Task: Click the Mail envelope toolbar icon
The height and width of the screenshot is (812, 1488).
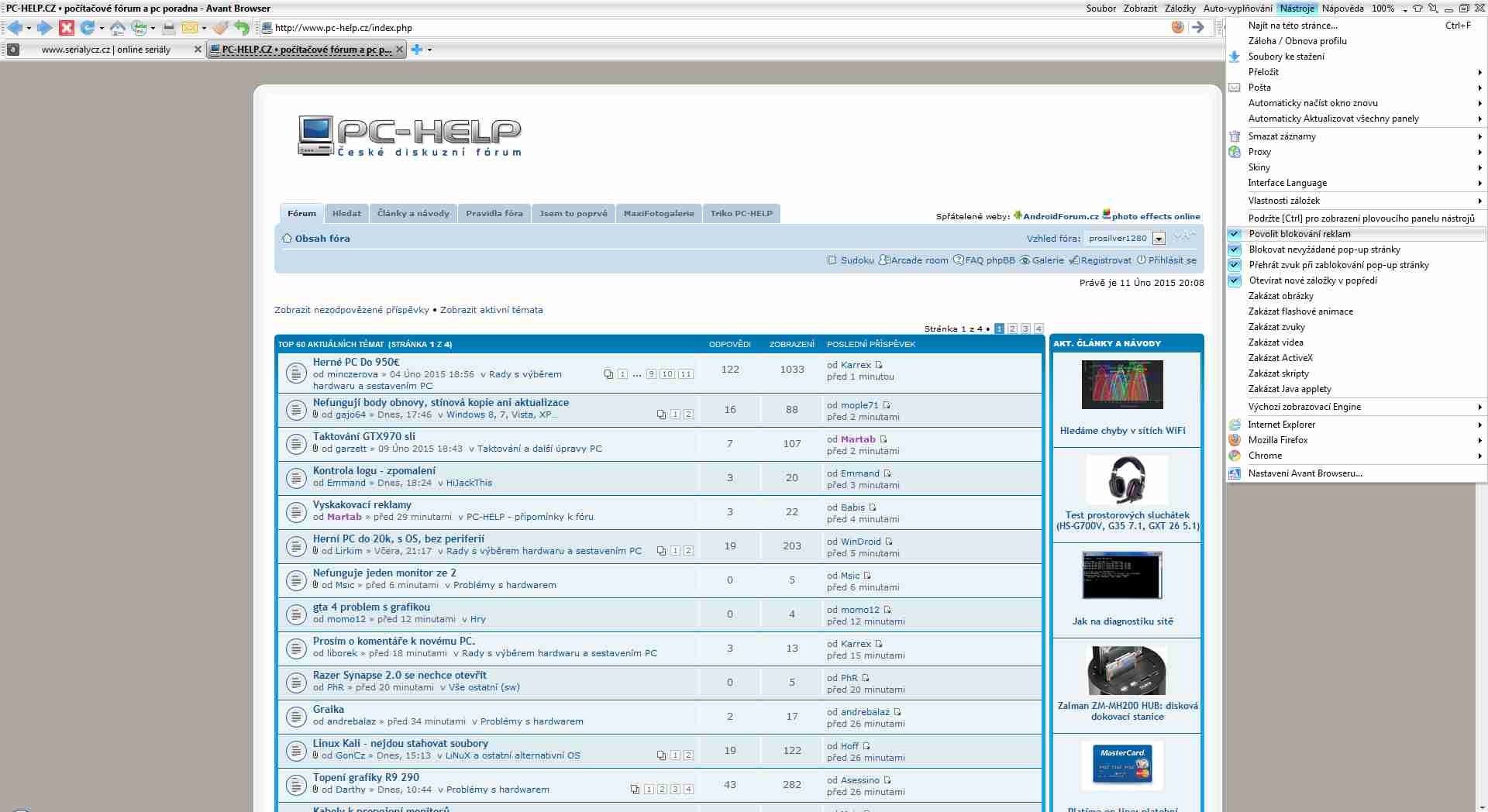Action: click(189, 28)
